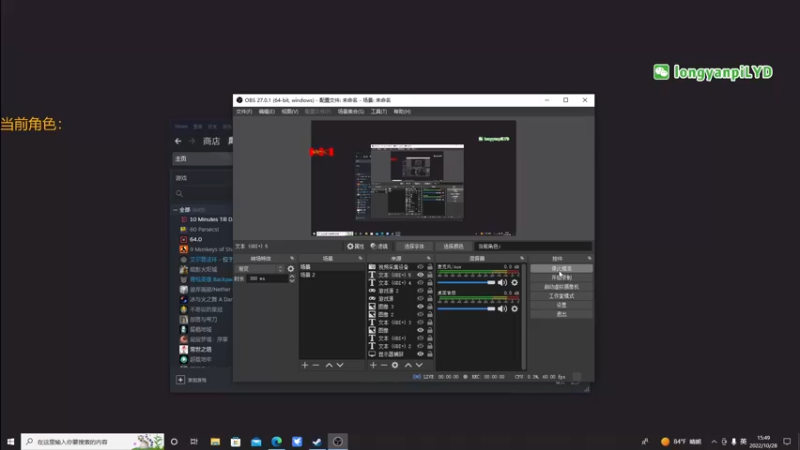Image resolution: width=800 pixels, height=450 pixels.
Task: Pop out the 场景 dock panel icon
Action: coord(360,259)
